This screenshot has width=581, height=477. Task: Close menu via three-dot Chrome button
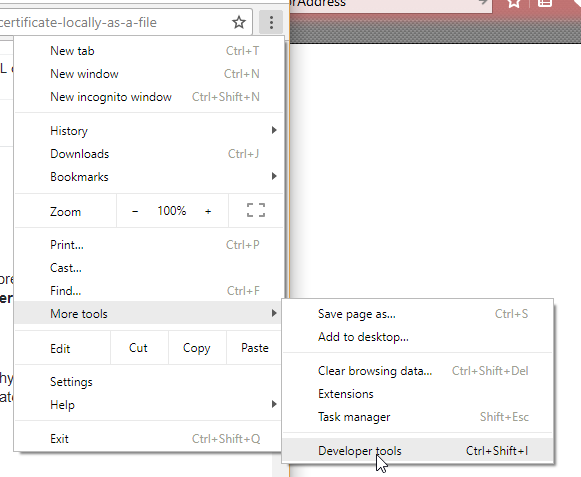pos(271,23)
